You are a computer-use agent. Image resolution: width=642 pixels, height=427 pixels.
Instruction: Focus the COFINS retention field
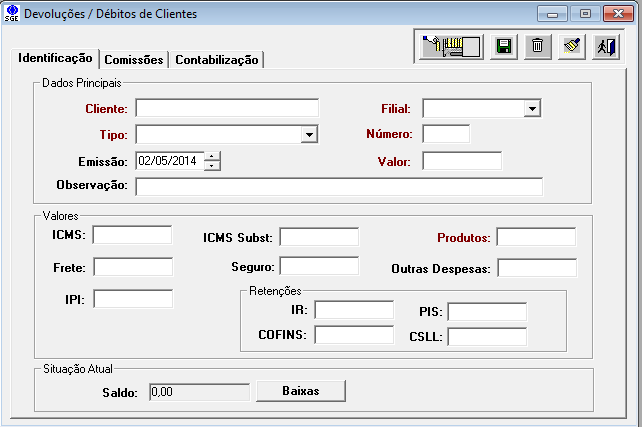[x=354, y=335]
